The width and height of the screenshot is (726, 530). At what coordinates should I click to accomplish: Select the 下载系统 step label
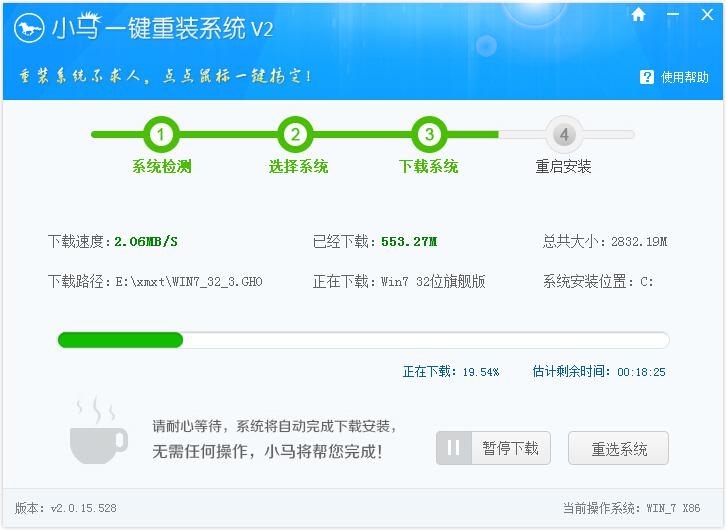428,167
